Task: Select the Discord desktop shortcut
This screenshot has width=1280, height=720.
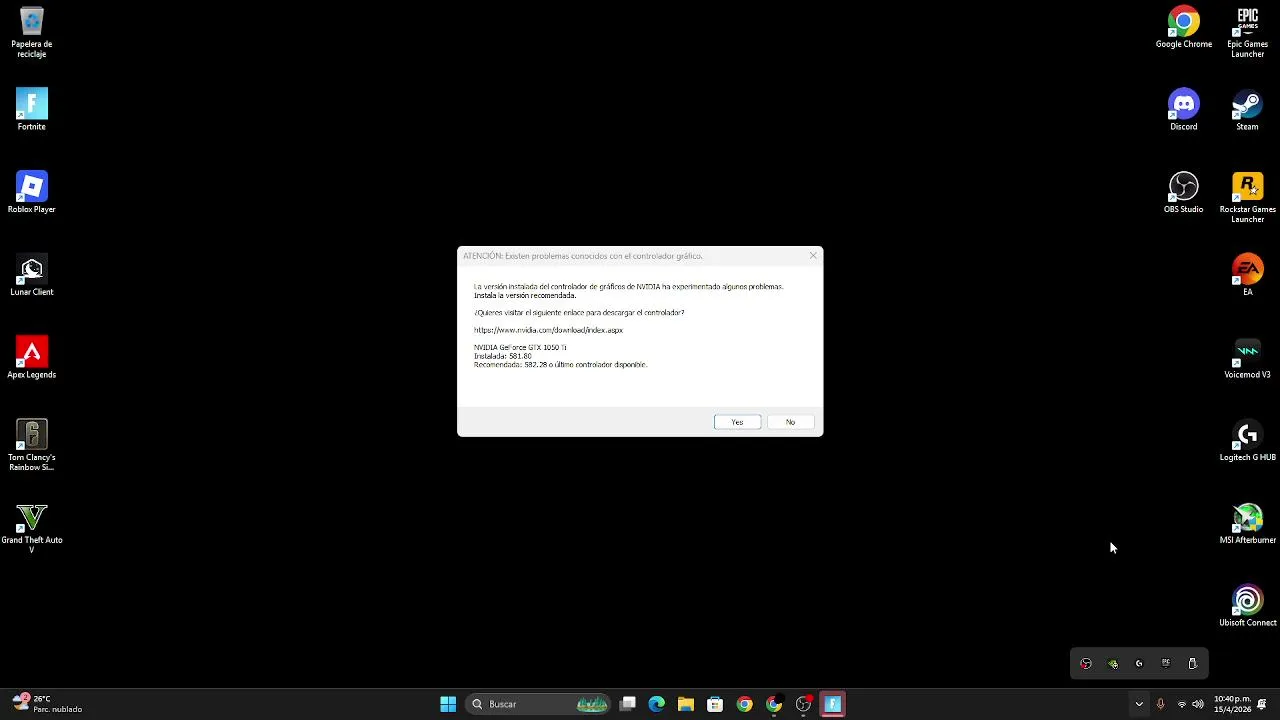Action: click(1184, 110)
